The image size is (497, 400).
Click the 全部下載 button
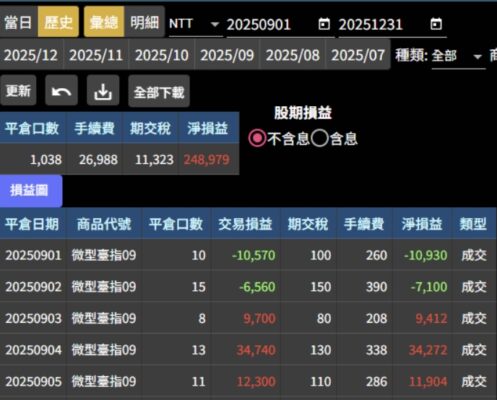(x=159, y=91)
